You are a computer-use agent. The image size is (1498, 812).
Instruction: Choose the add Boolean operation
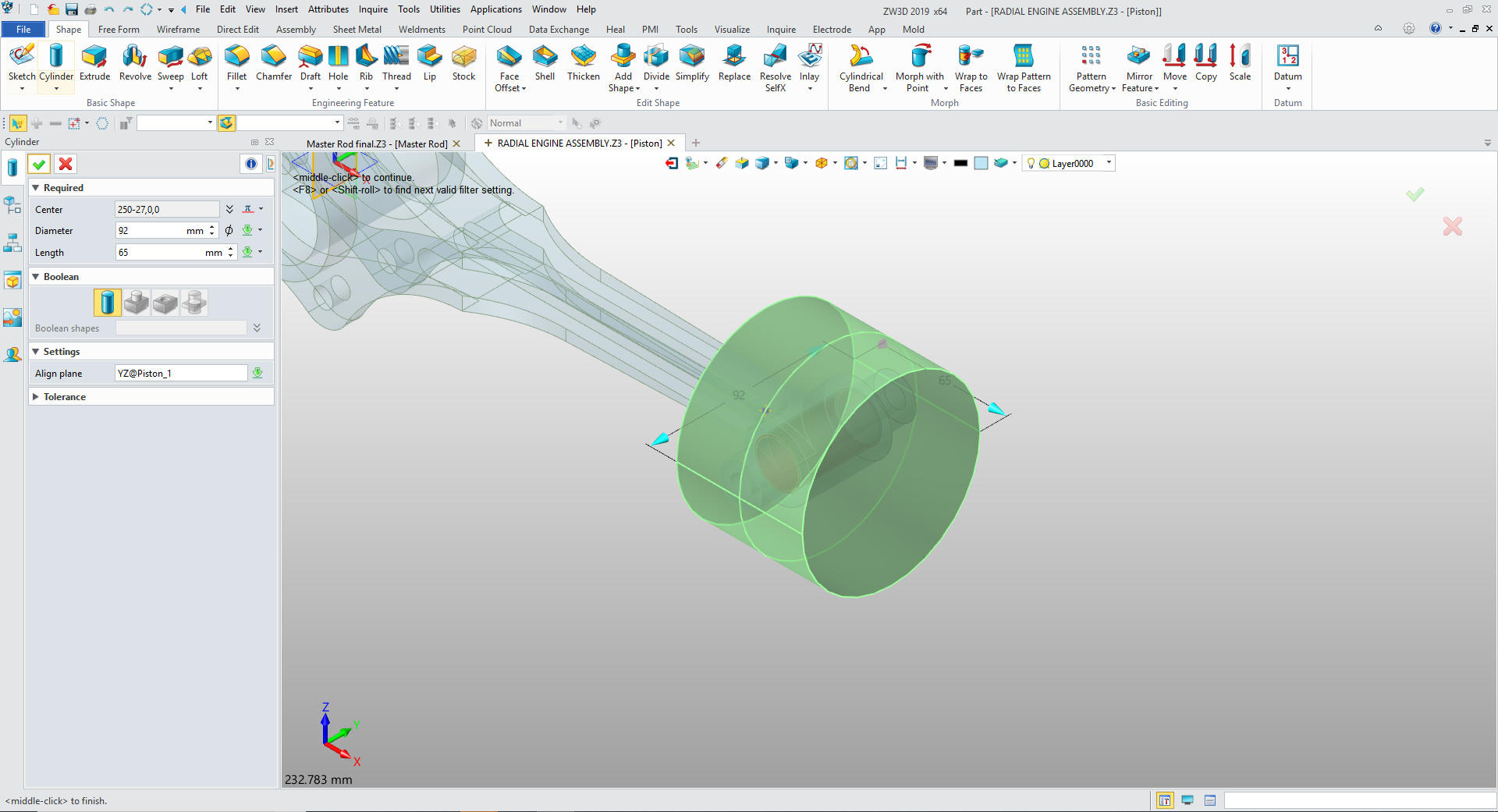pyautogui.click(x=137, y=303)
